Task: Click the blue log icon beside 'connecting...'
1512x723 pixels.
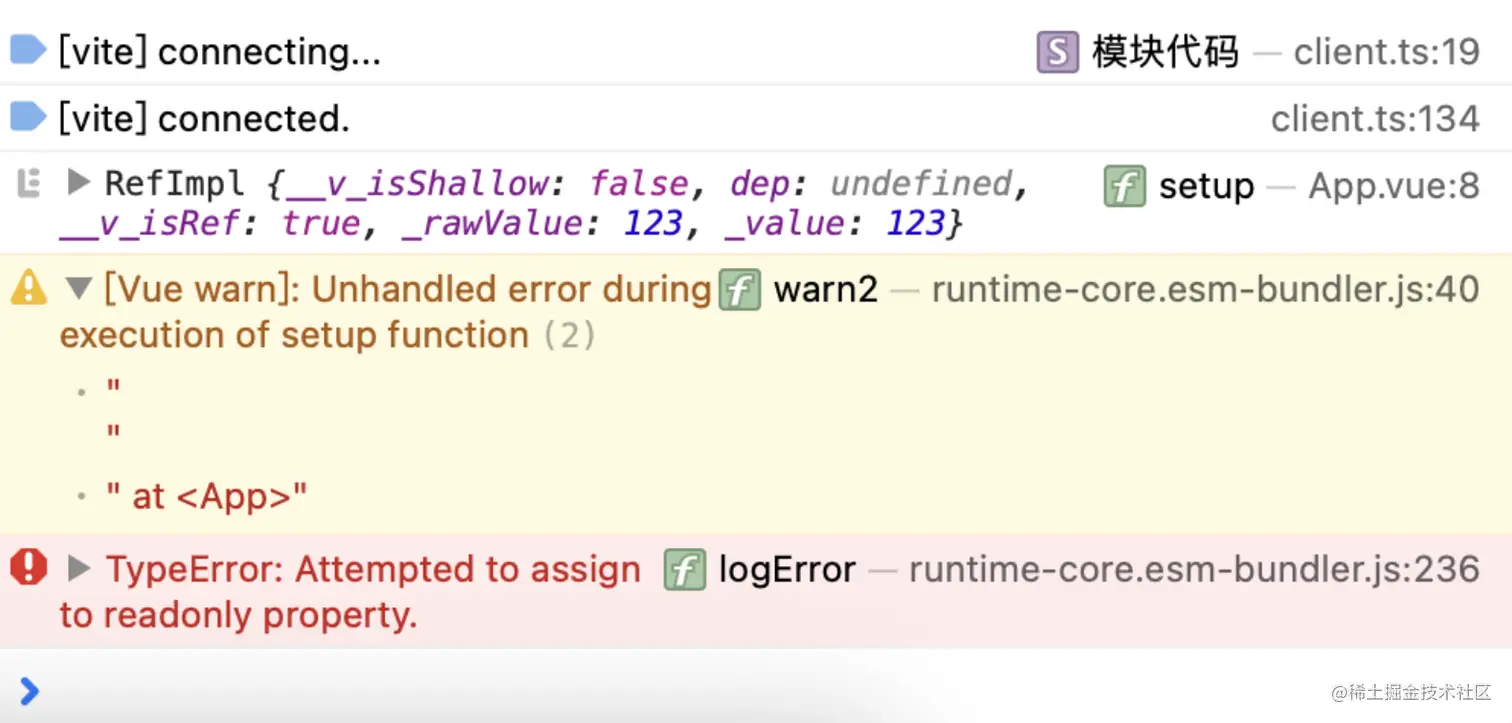Action: [27, 50]
